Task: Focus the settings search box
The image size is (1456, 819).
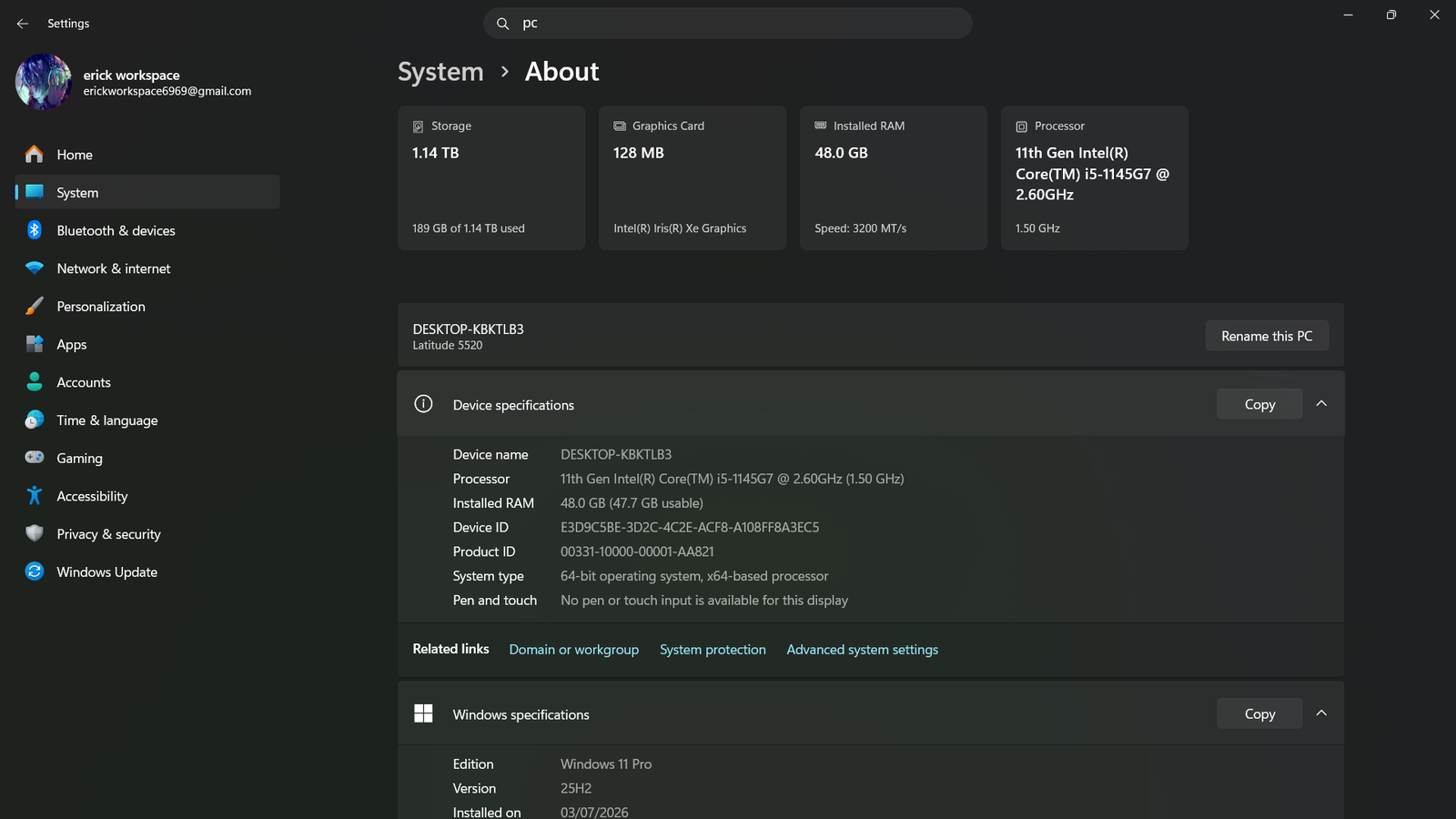Action: pyautogui.click(x=728, y=24)
